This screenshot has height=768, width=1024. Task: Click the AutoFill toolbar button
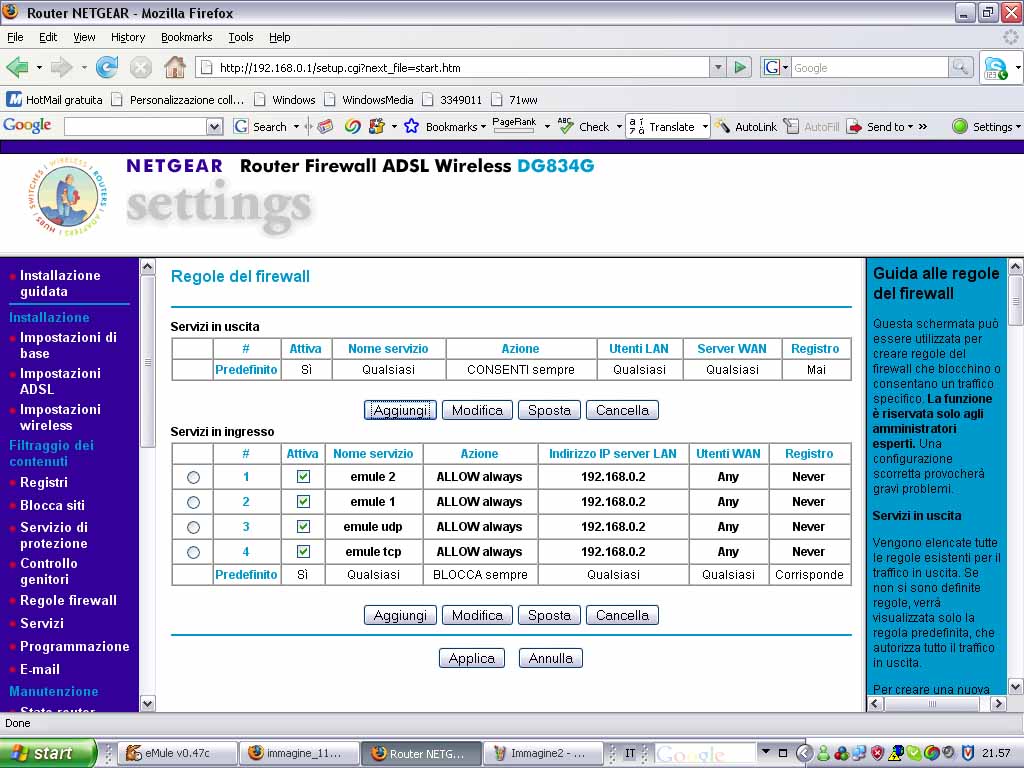(812, 127)
